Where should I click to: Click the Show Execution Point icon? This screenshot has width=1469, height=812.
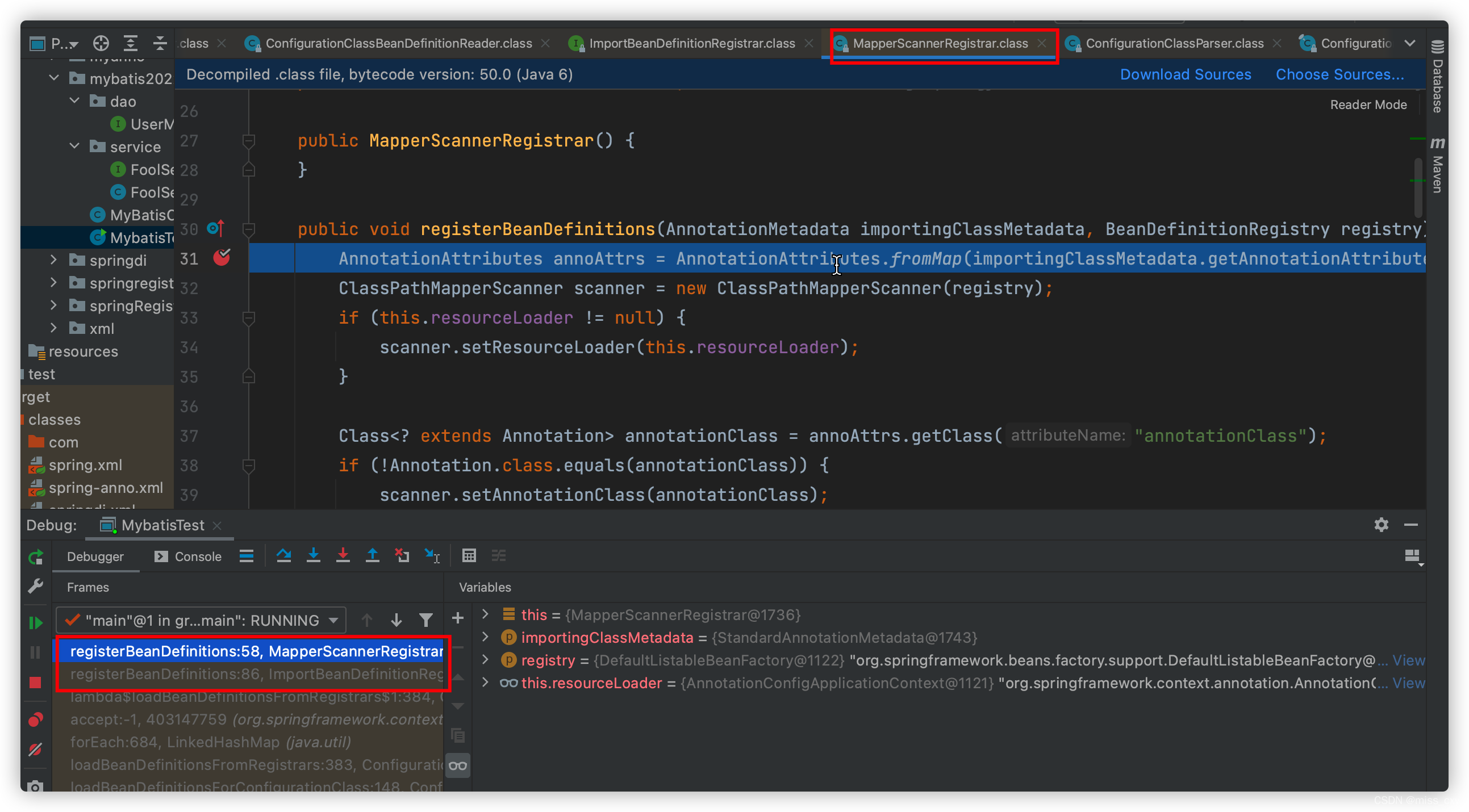point(247,556)
